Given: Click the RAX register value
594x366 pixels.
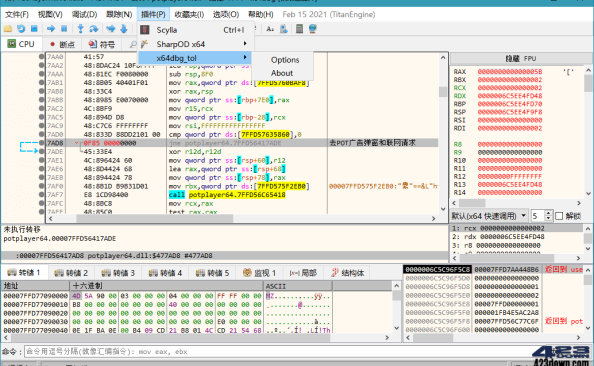Looking at the screenshot, I should pos(510,72).
